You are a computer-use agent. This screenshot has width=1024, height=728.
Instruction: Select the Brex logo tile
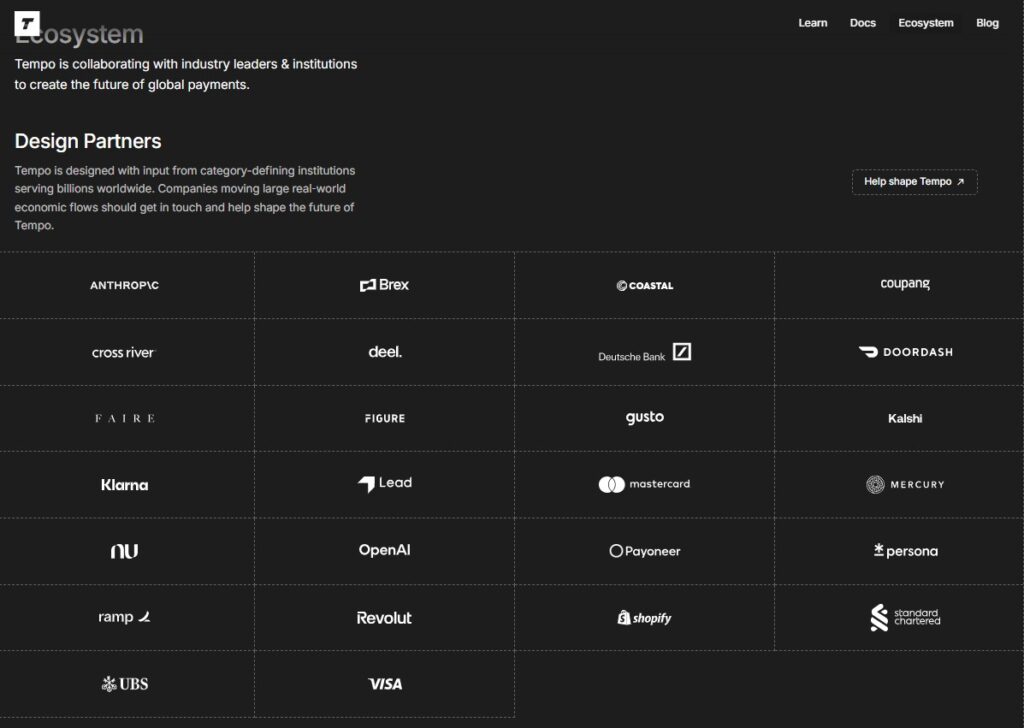(384, 286)
